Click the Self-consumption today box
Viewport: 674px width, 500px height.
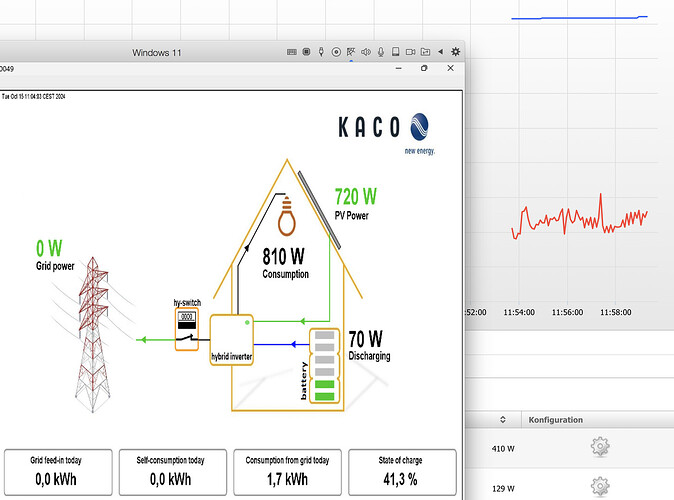pos(173,472)
